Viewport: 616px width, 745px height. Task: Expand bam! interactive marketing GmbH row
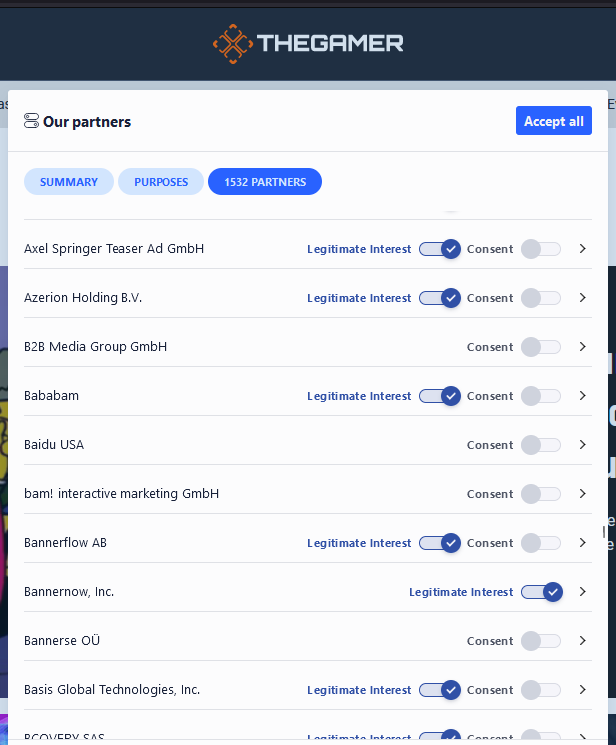[582, 494]
